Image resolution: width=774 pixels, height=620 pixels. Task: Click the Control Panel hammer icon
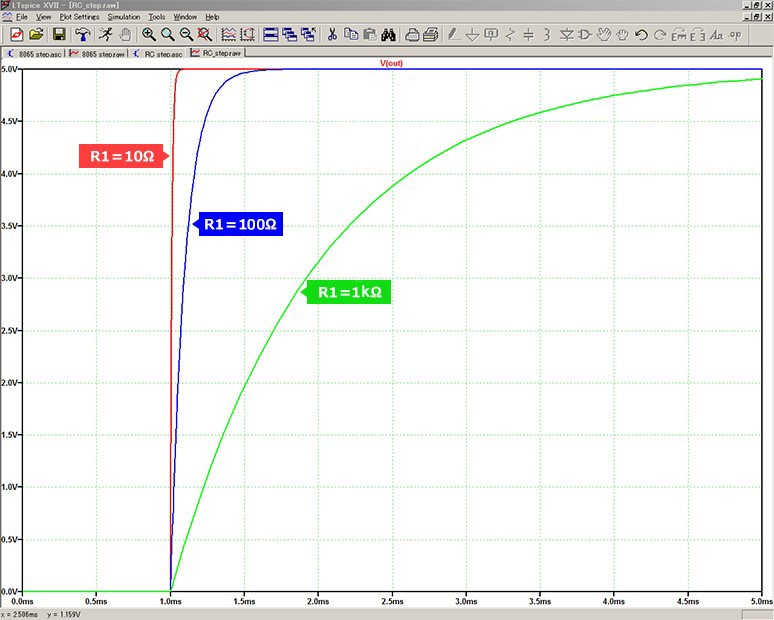[x=83, y=35]
